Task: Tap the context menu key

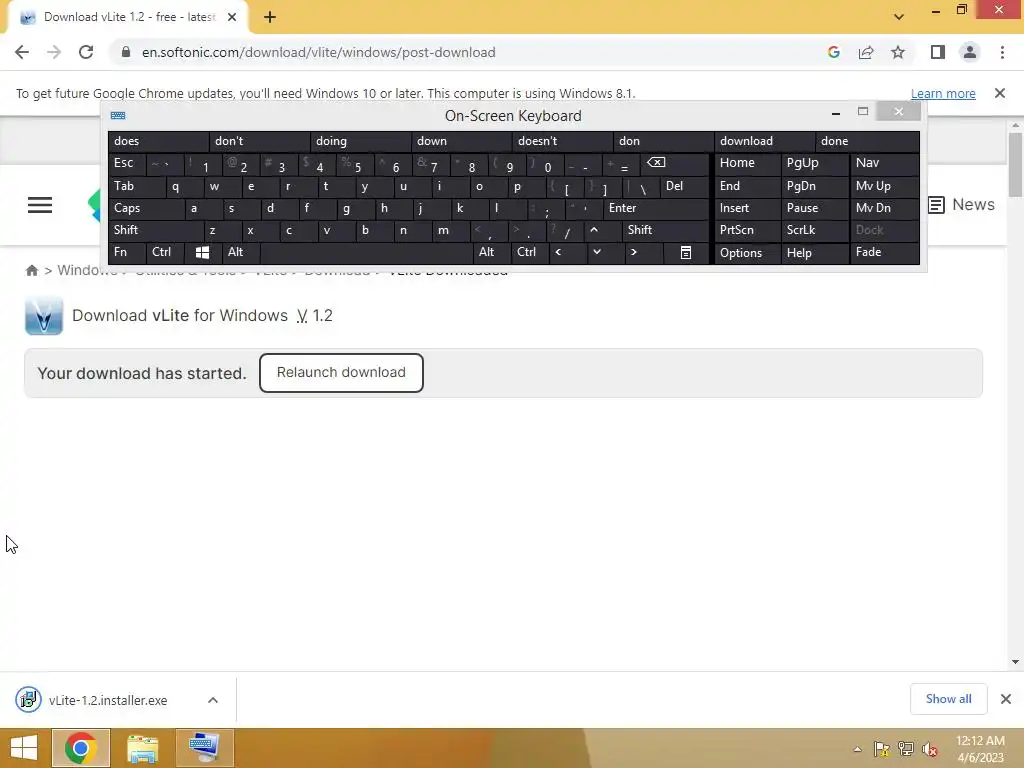Action: pyautogui.click(x=686, y=253)
